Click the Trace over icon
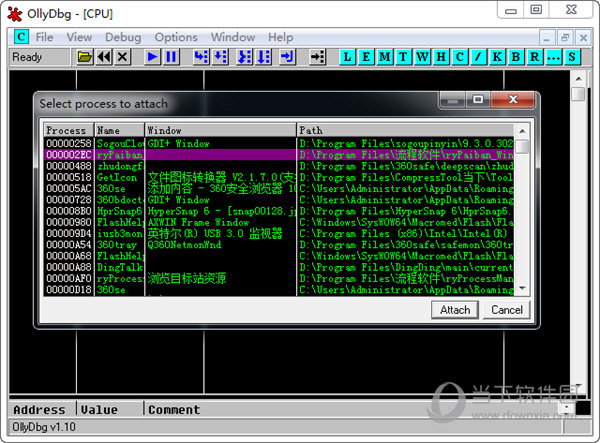This screenshot has width=600, height=443. [264, 57]
